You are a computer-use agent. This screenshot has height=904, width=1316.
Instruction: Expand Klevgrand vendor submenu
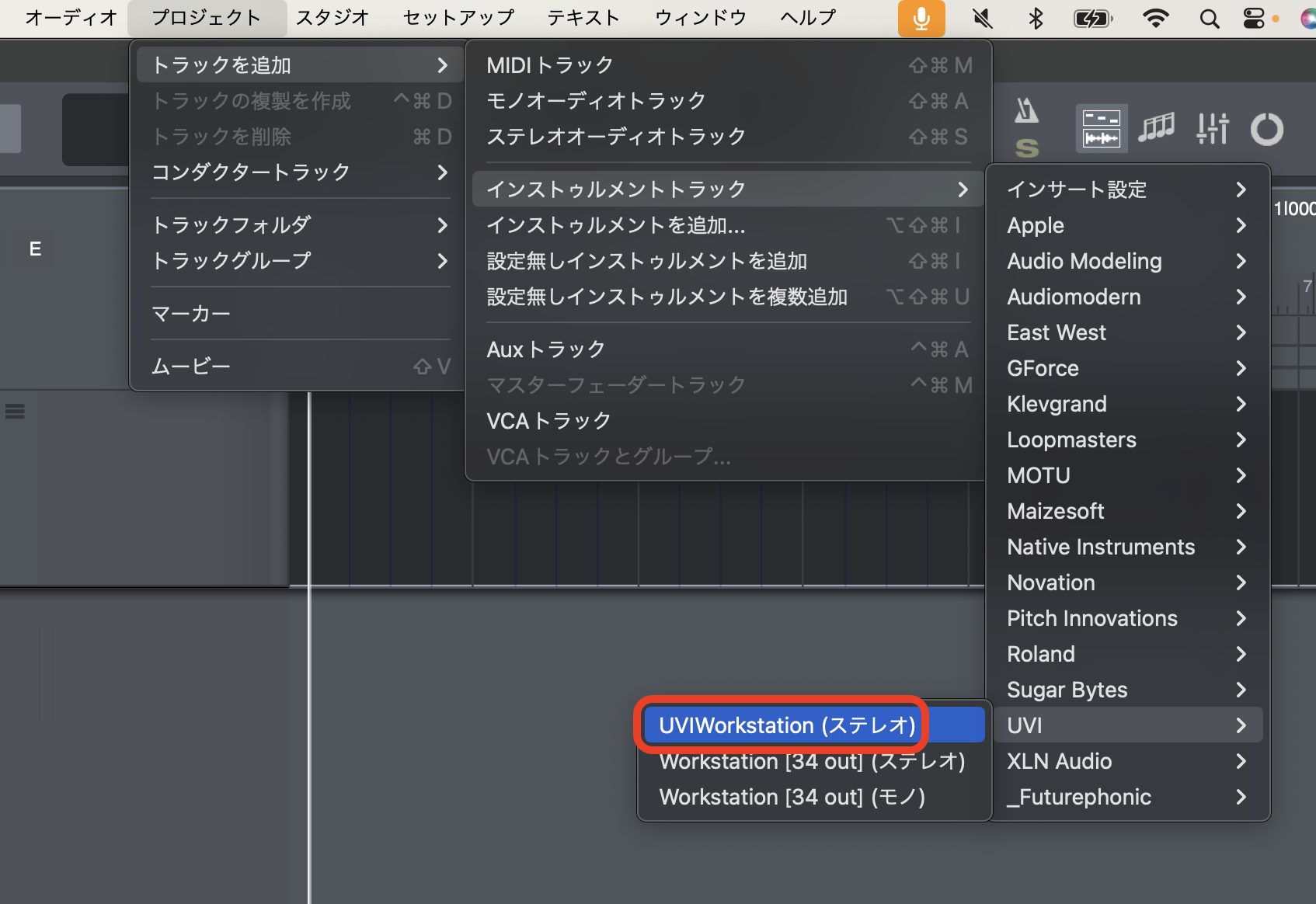point(1127,404)
